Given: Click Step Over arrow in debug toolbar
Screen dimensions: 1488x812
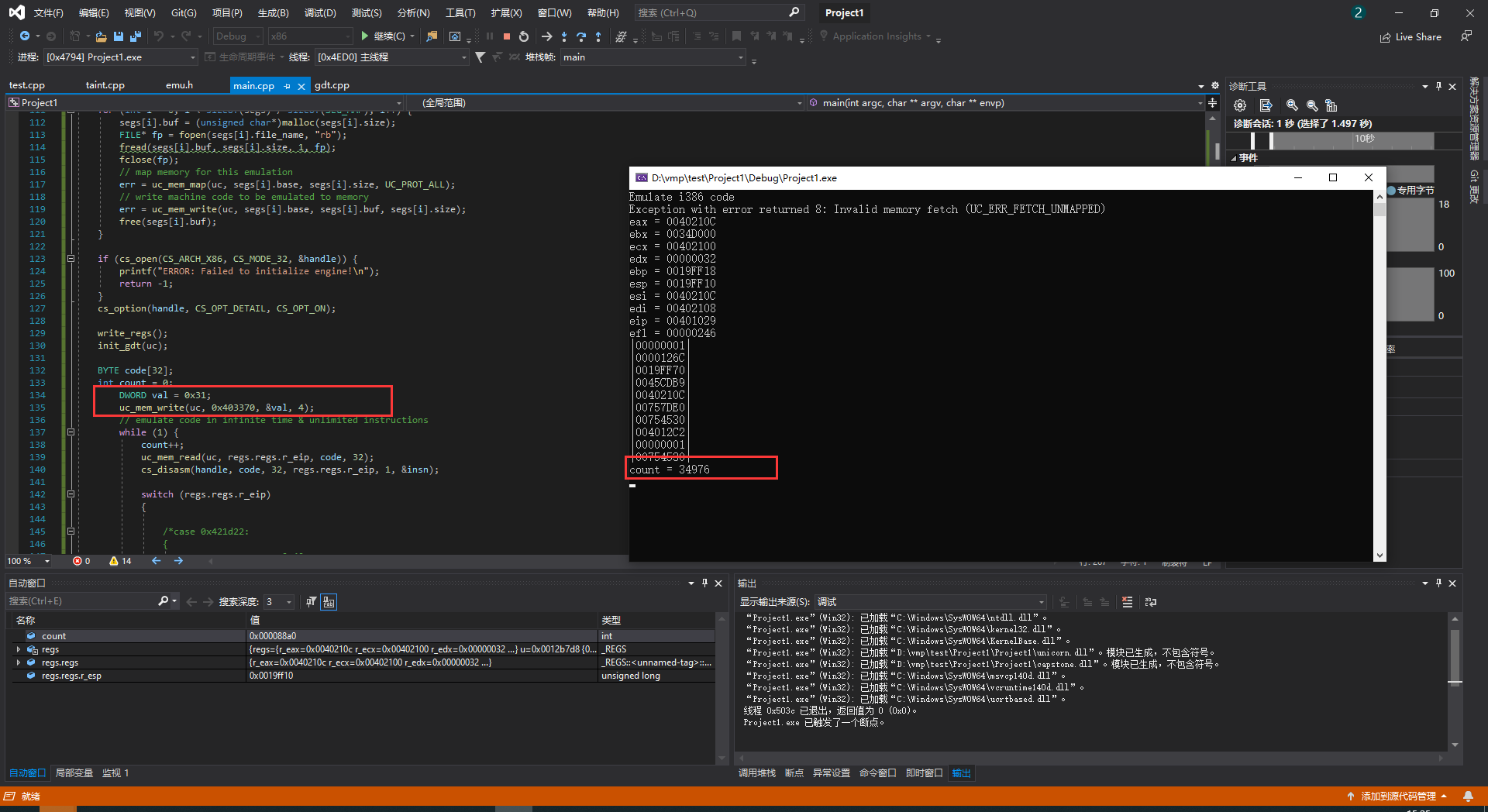Looking at the screenshot, I should [581, 36].
